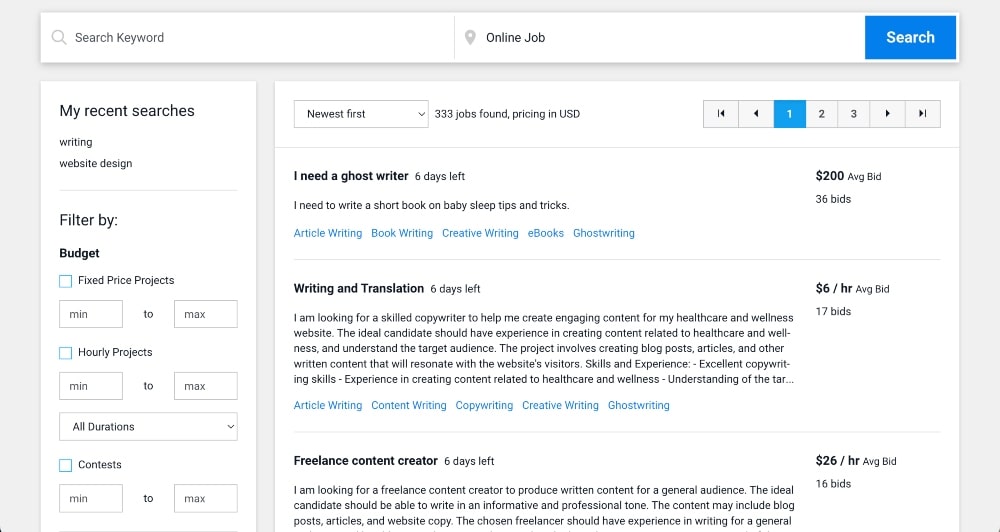Viewport: 1000px width, 532px height.
Task: Expand the All Durations dropdown
Action: [x=148, y=427]
